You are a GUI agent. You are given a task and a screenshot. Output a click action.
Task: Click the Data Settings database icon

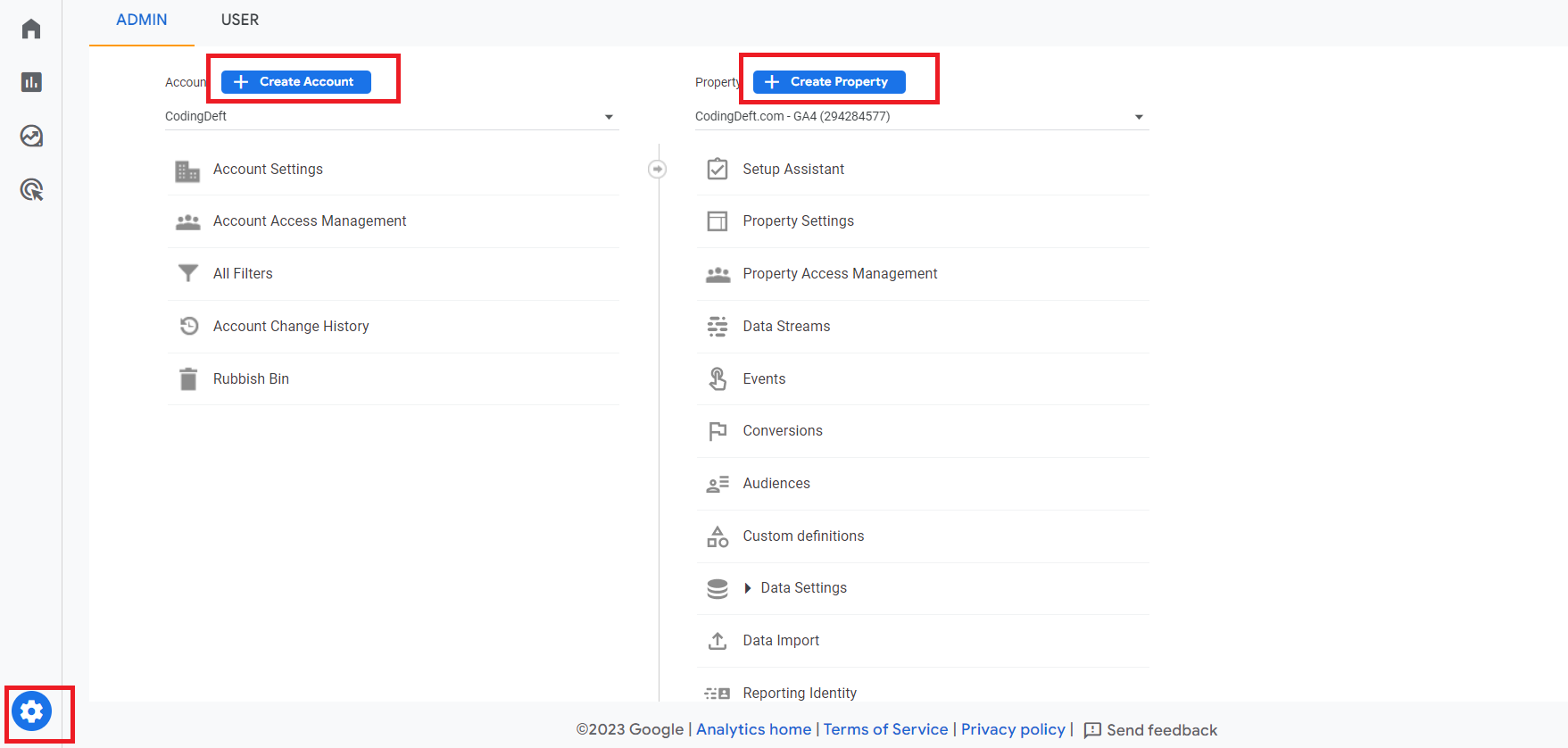point(718,588)
